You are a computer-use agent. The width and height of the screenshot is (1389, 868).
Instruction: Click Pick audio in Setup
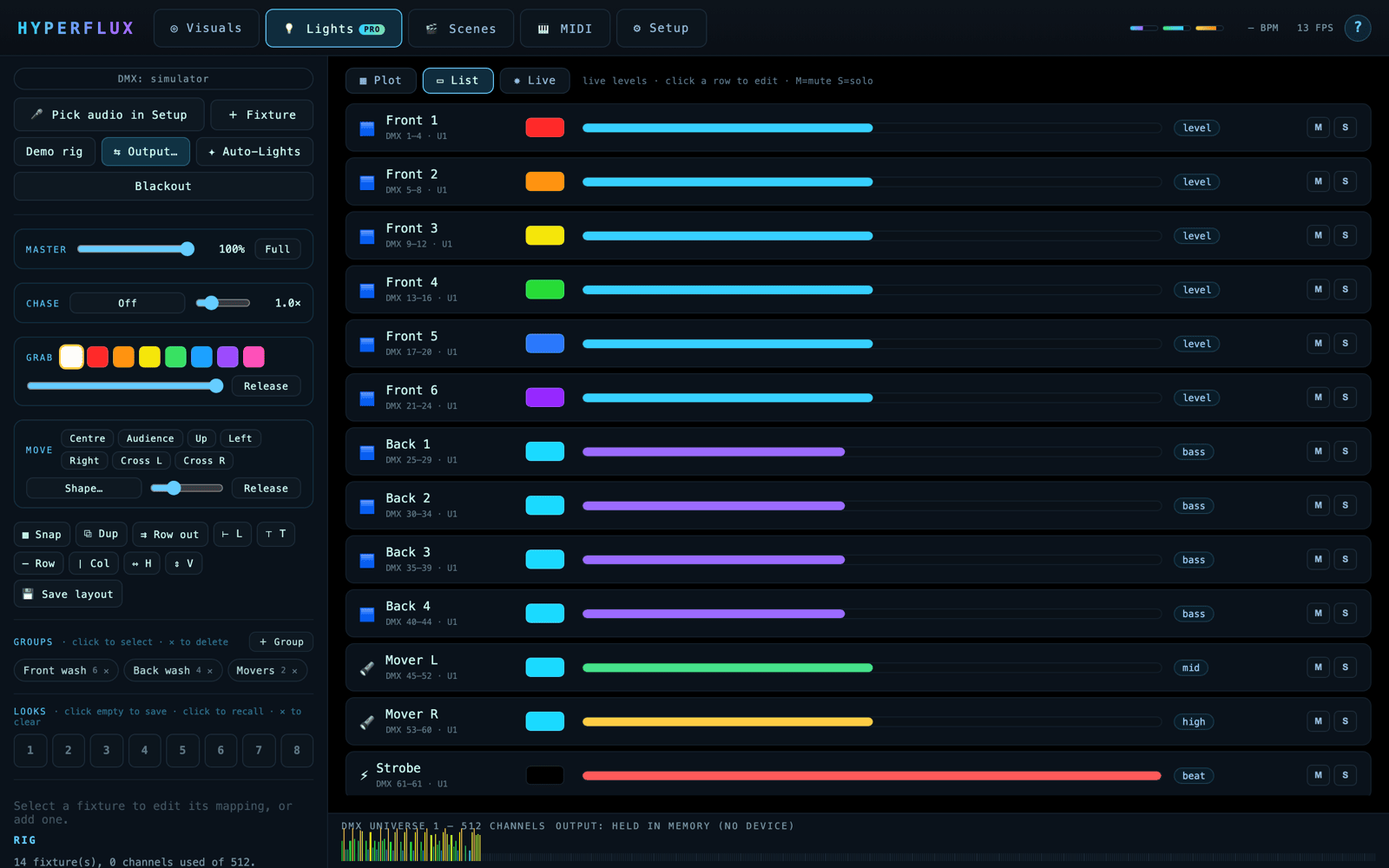[x=109, y=115]
